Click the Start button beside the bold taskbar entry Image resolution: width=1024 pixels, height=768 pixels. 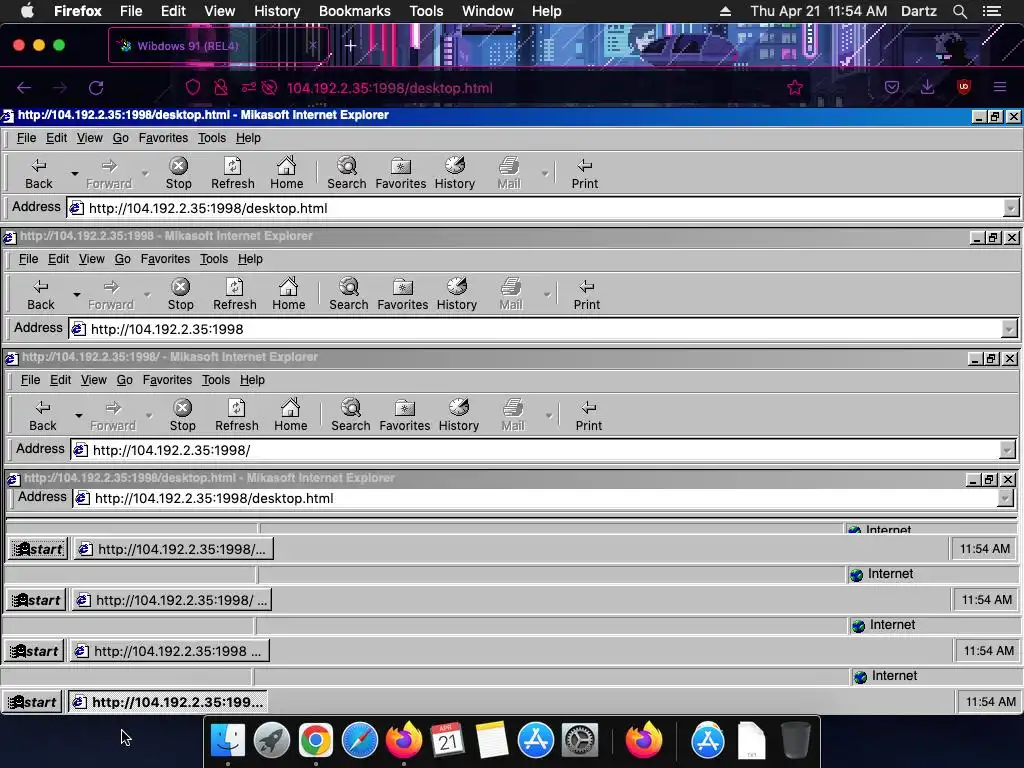(32, 702)
